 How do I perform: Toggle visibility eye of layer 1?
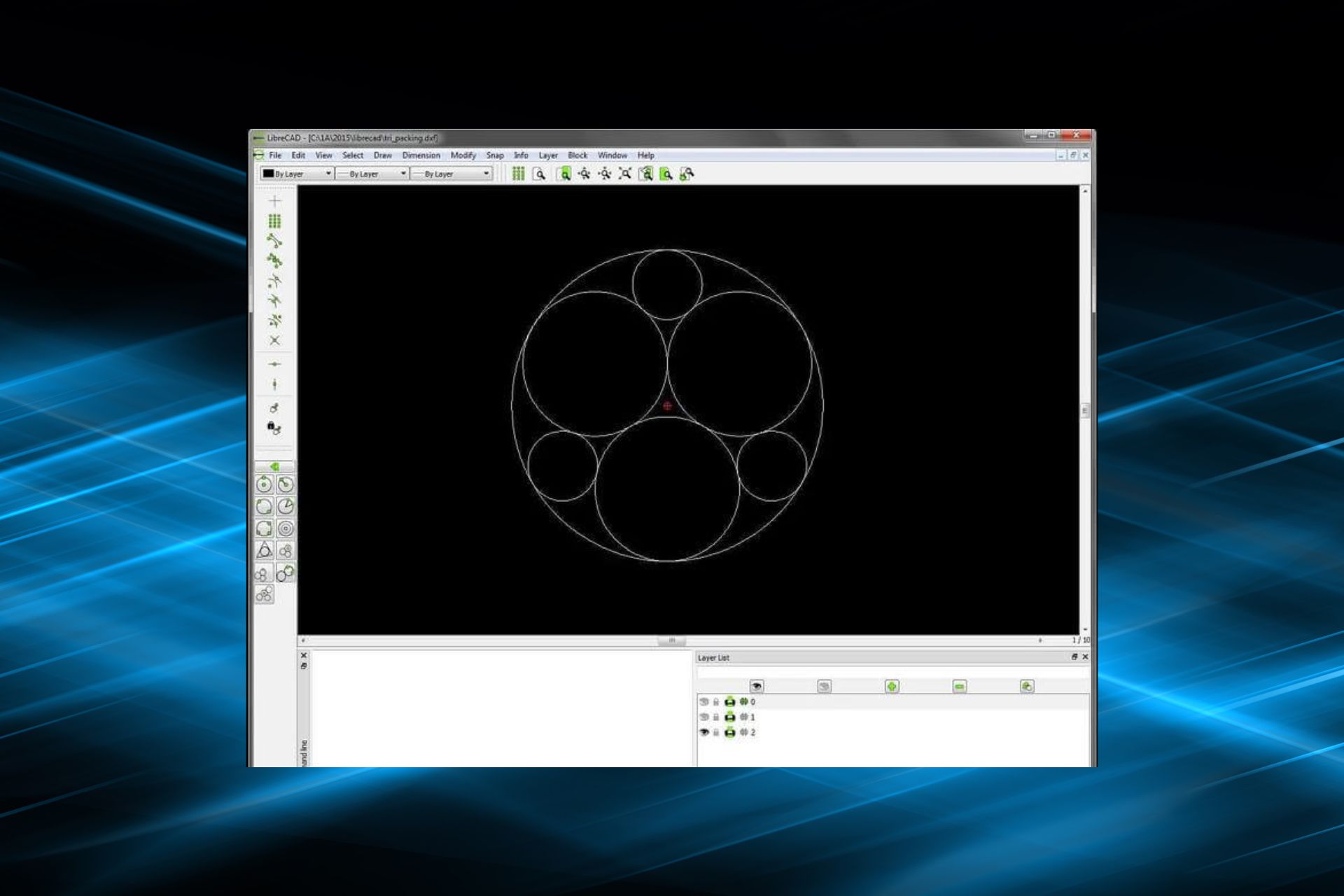point(704,717)
